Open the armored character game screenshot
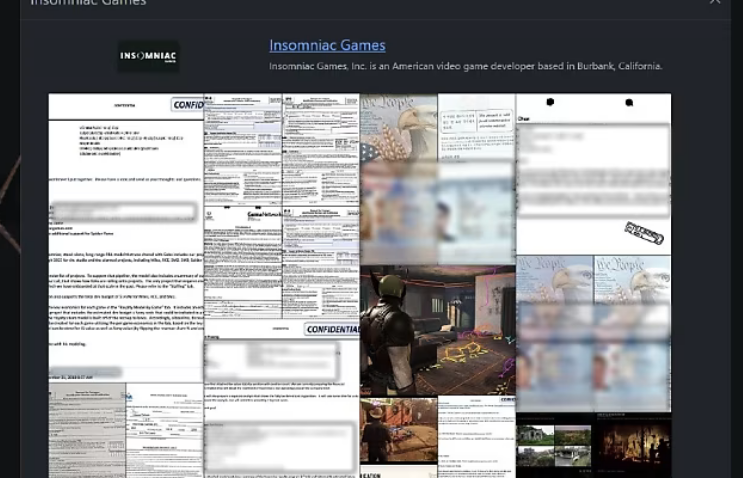The height and width of the screenshot is (478, 743). (437, 330)
